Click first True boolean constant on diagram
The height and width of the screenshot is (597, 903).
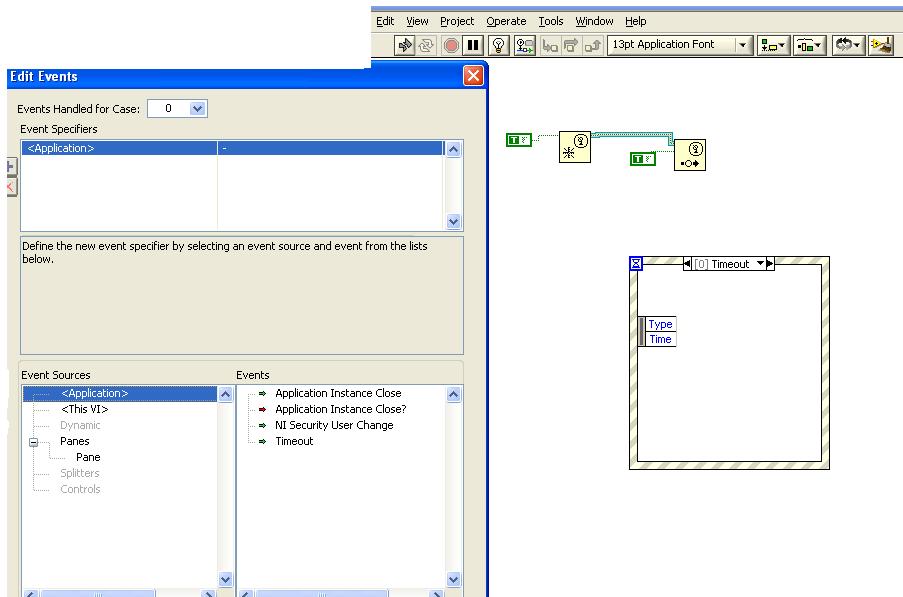click(x=518, y=140)
